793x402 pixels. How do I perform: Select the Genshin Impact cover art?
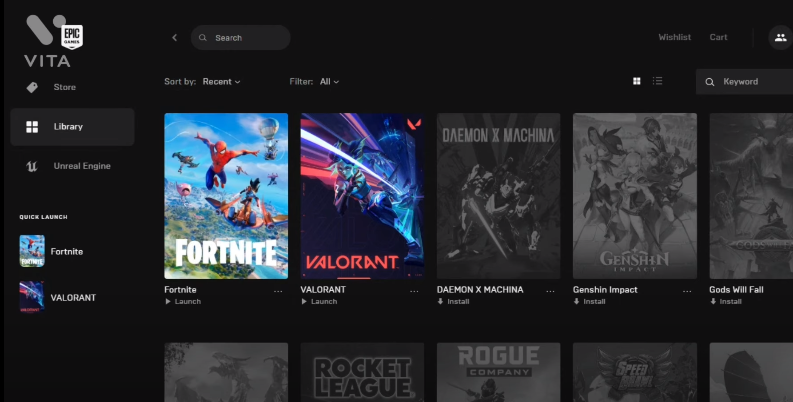tap(635, 196)
